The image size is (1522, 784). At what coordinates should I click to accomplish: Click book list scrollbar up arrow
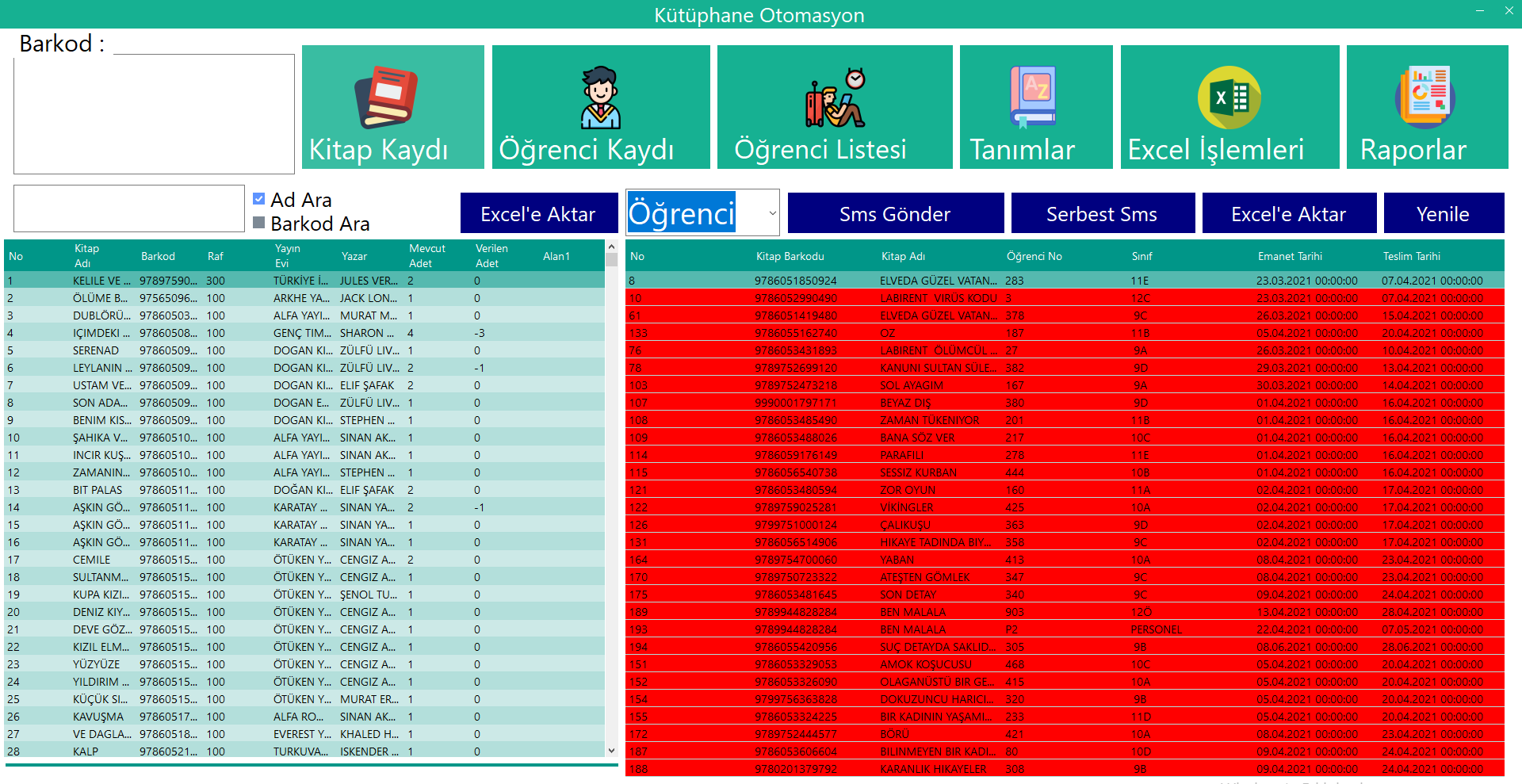[611, 247]
